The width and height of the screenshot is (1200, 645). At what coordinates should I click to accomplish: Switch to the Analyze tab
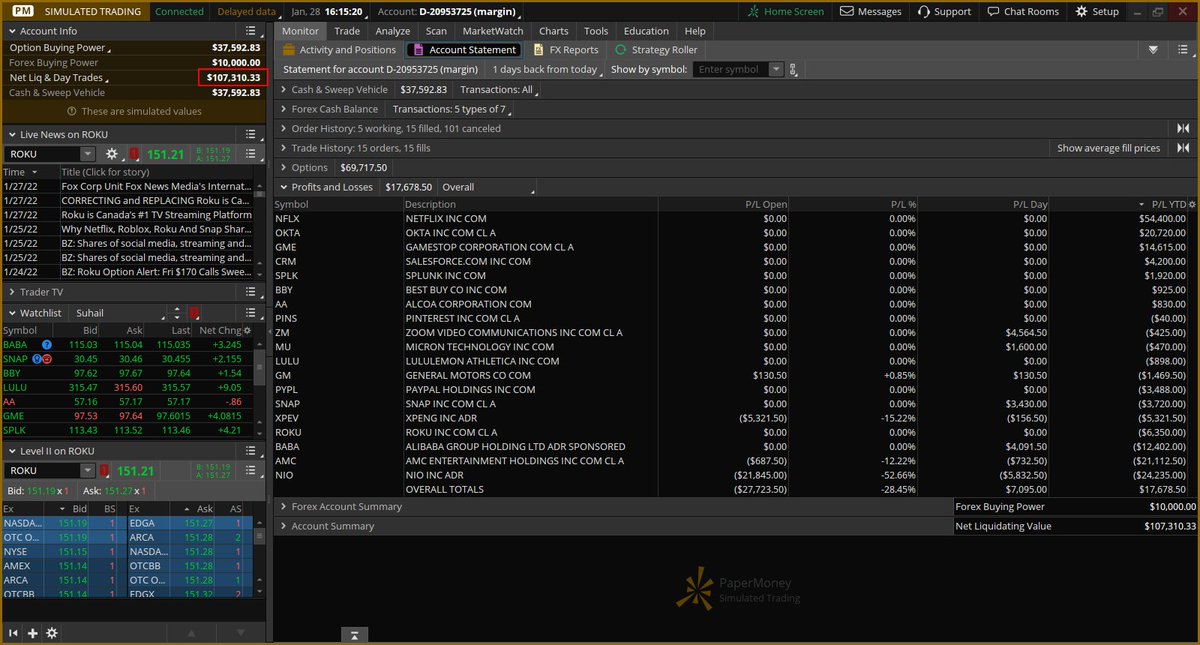(x=392, y=31)
